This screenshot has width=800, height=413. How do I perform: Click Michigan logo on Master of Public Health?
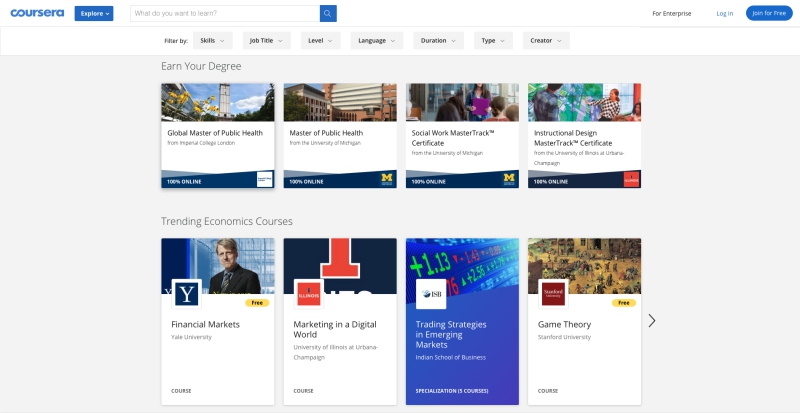pos(387,179)
